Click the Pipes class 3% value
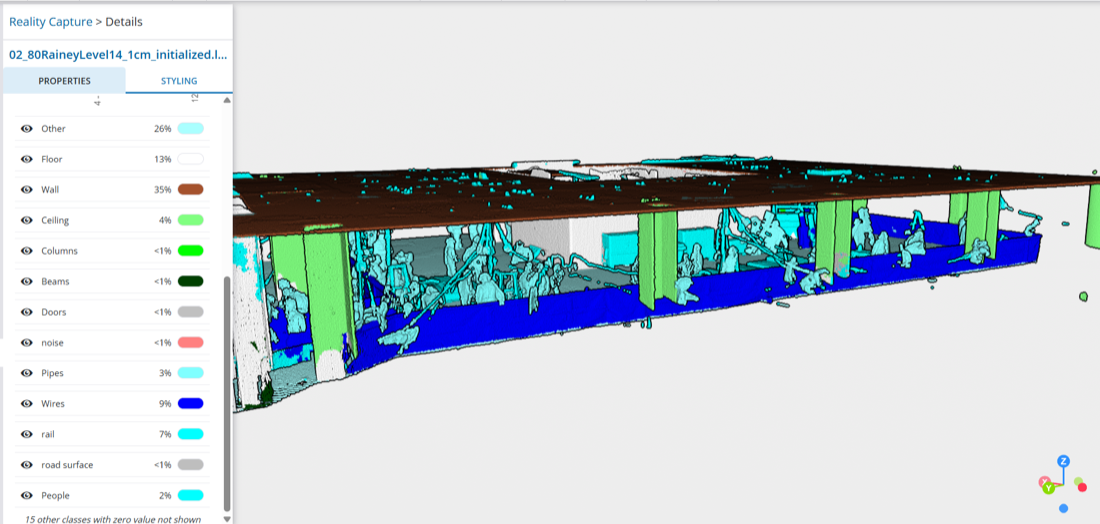 pos(165,372)
